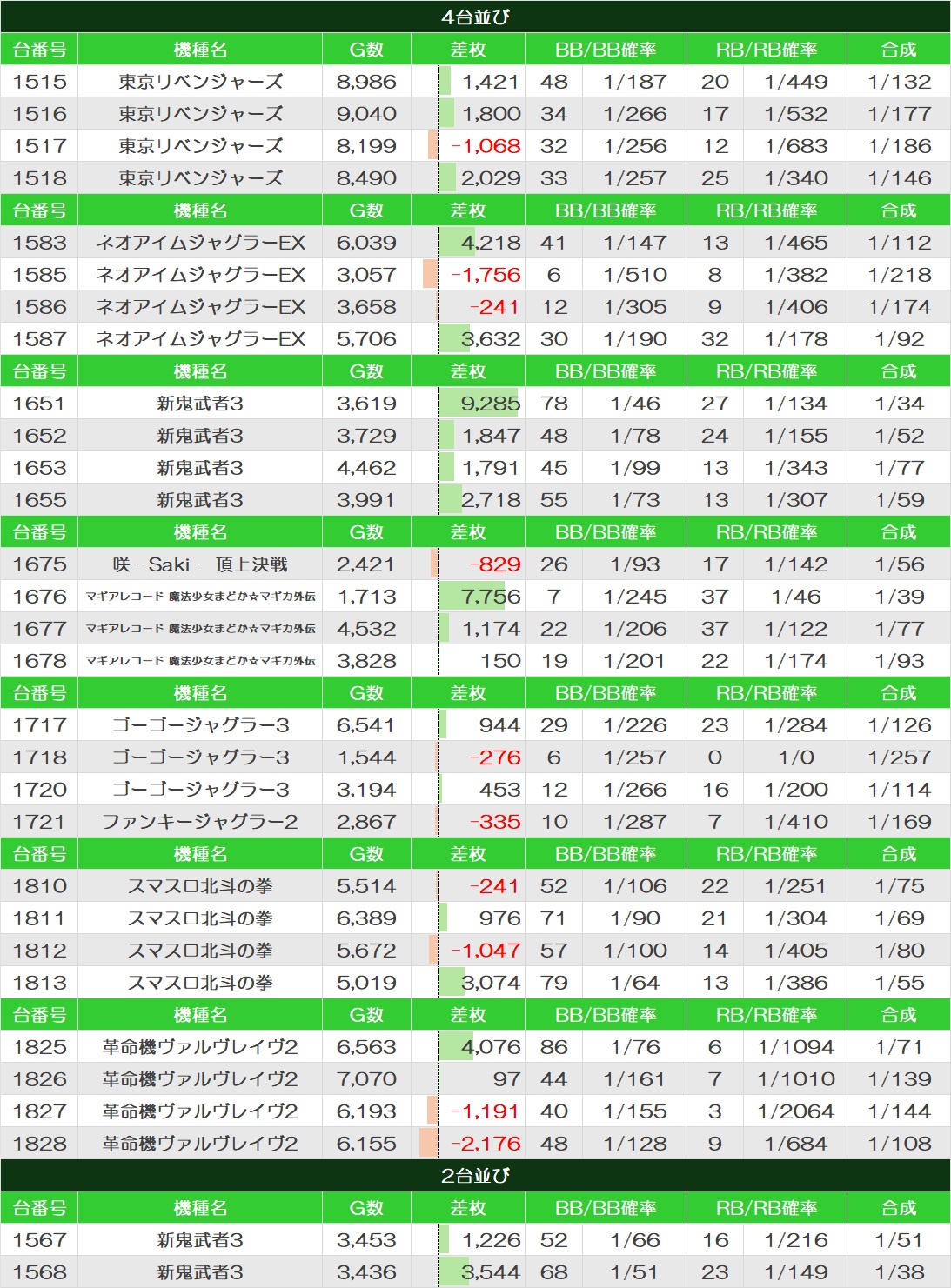Screen dimensions: 951x1288
Task: Click the 差枚 value 2,718
Action: (491, 500)
